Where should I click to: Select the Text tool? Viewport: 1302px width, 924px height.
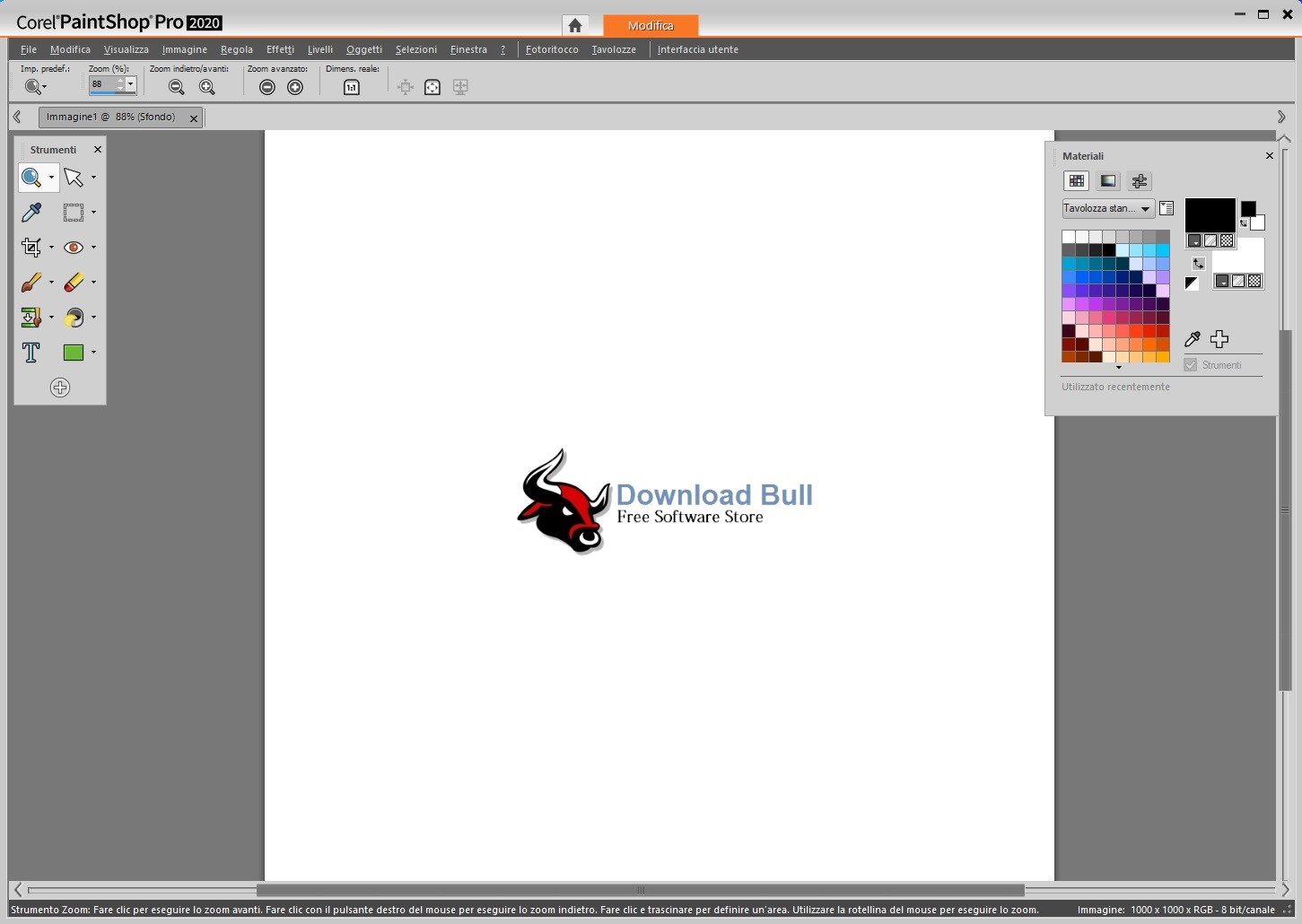(x=31, y=353)
